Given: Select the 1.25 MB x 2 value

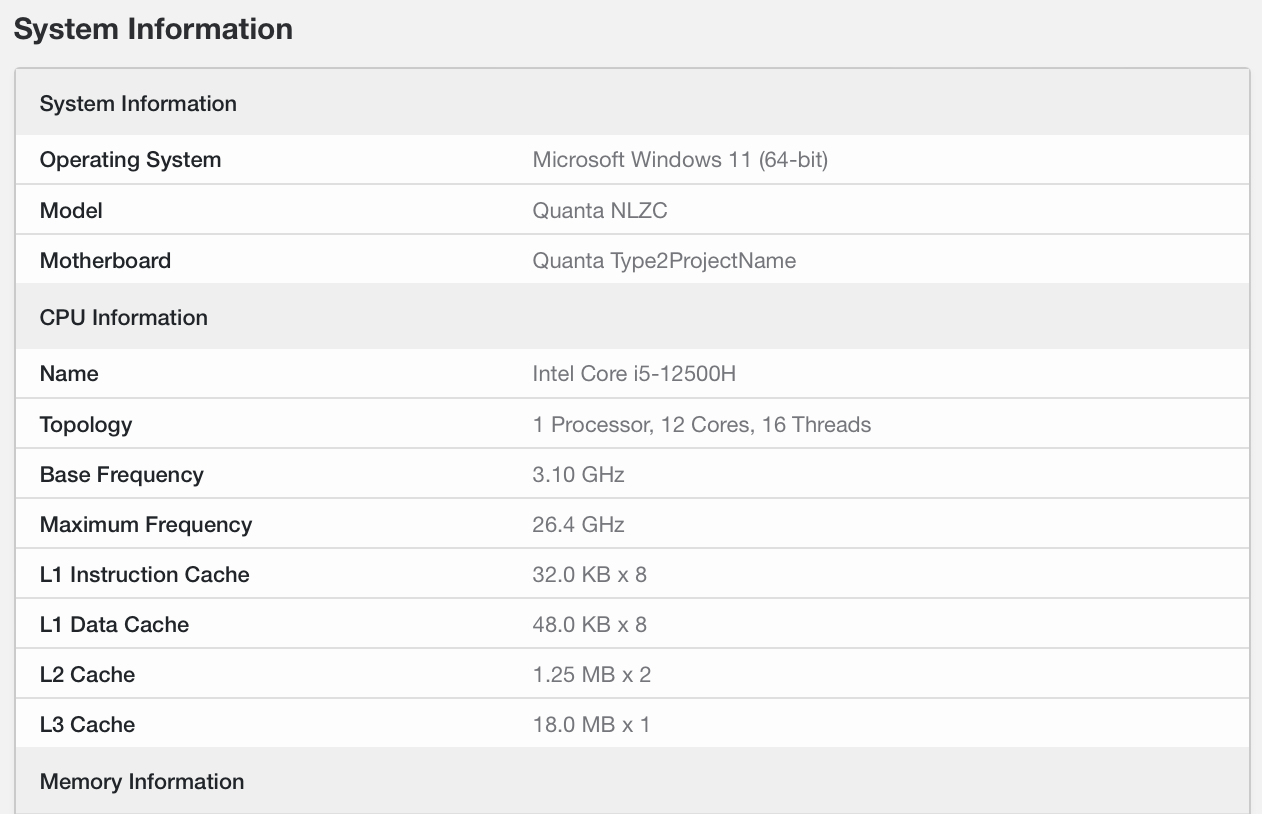Looking at the screenshot, I should click(591, 674).
